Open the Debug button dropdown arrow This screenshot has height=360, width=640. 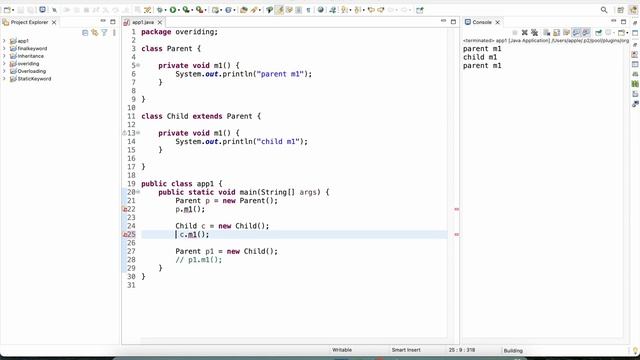166,10
